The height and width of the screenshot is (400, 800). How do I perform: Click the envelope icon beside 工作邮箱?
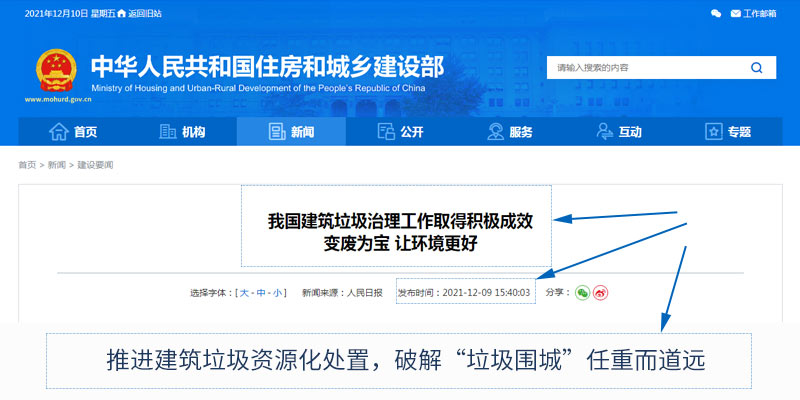[735, 14]
